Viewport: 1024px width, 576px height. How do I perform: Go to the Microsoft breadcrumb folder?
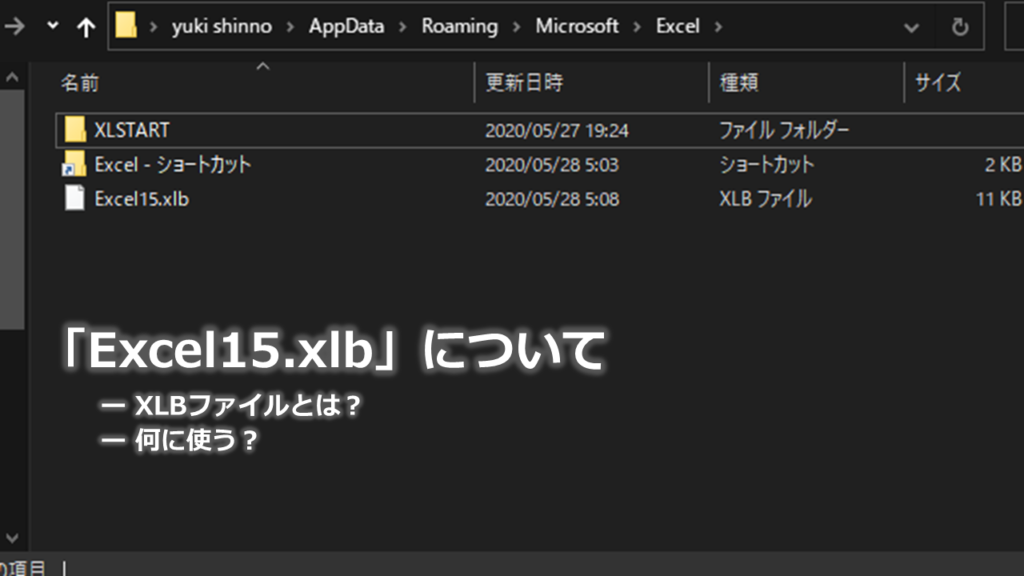(x=577, y=27)
